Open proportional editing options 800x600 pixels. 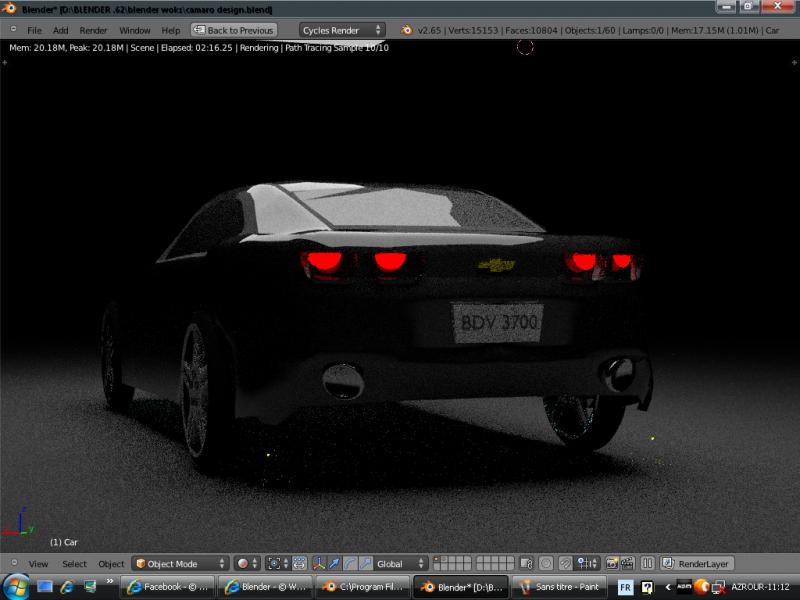[546, 563]
